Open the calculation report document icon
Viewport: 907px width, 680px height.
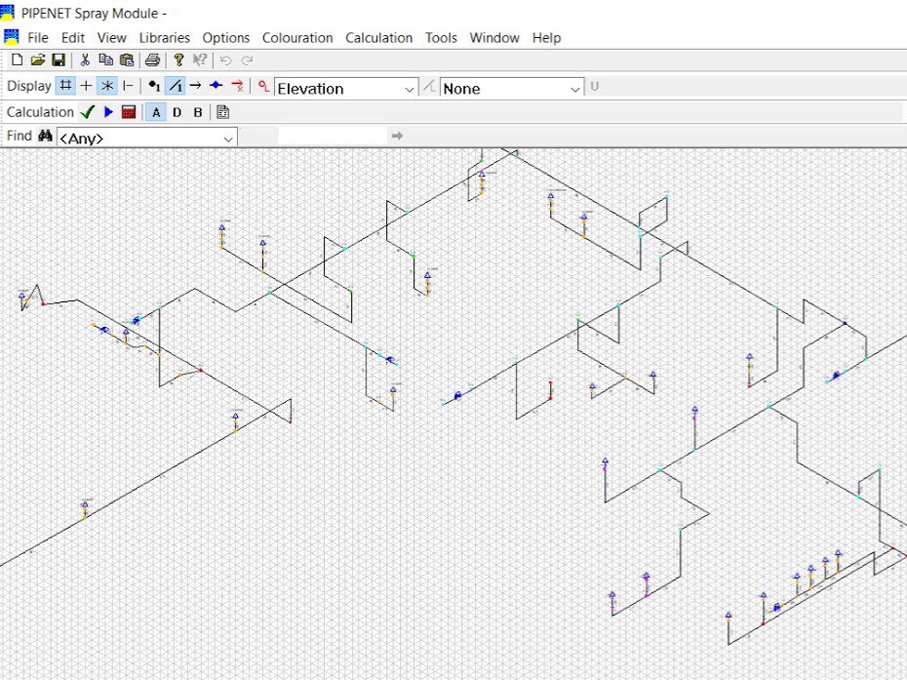(x=222, y=113)
